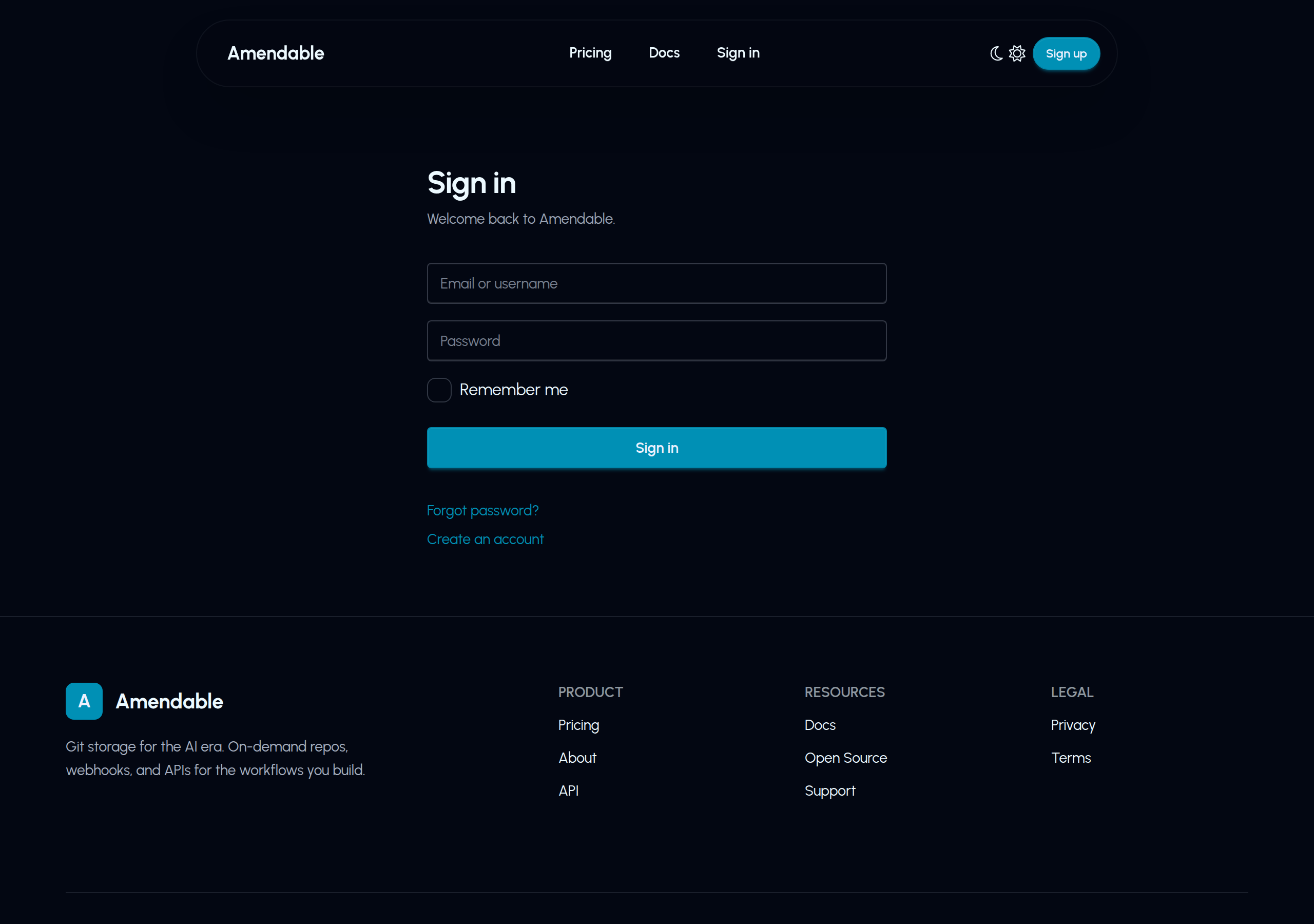Switch to dark mode with moon icon
The height and width of the screenshot is (924, 1314).
pyautogui.click(x=996, y=53)
